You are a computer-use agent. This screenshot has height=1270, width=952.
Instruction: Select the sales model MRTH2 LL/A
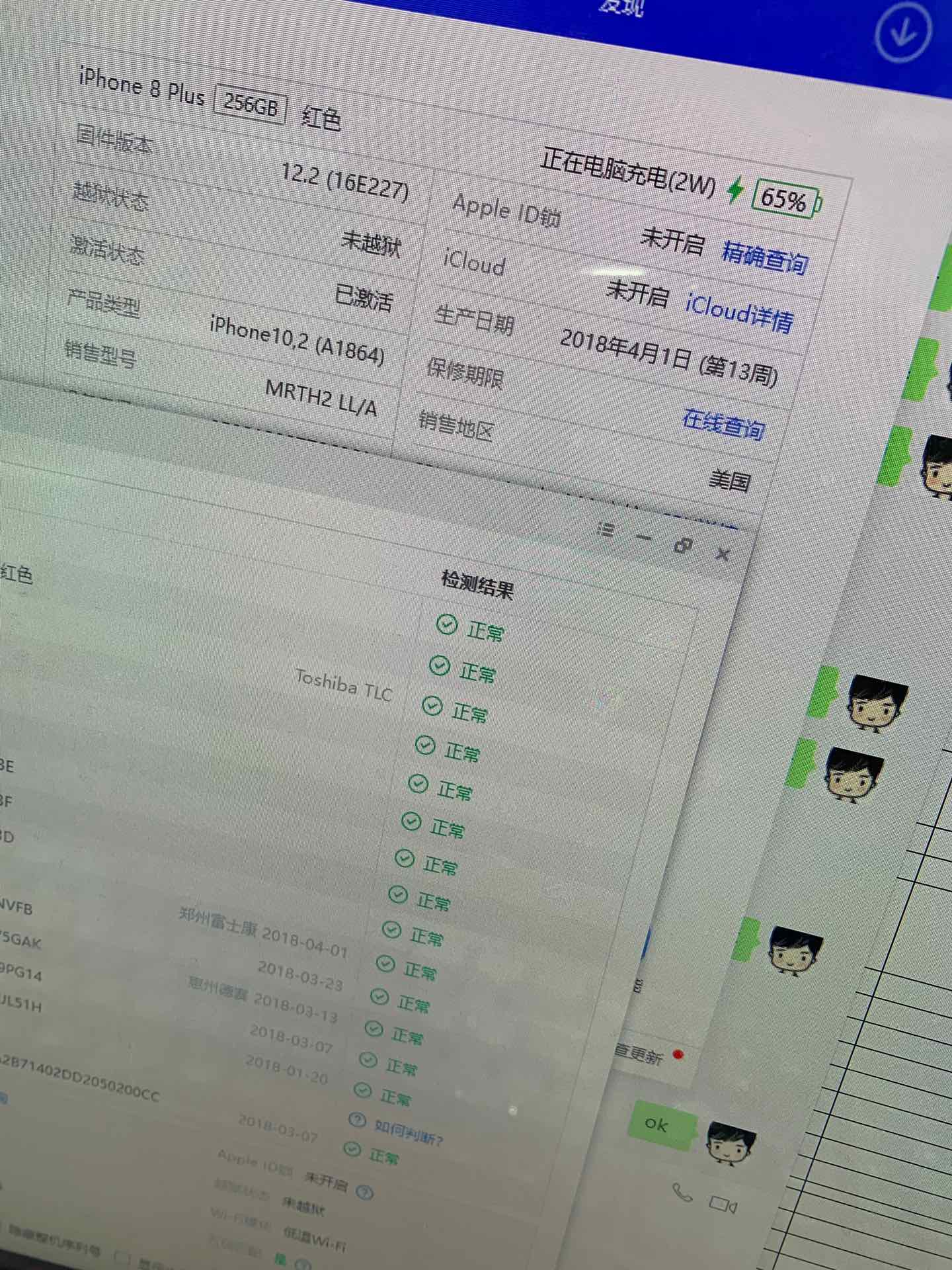coord(321,398)
